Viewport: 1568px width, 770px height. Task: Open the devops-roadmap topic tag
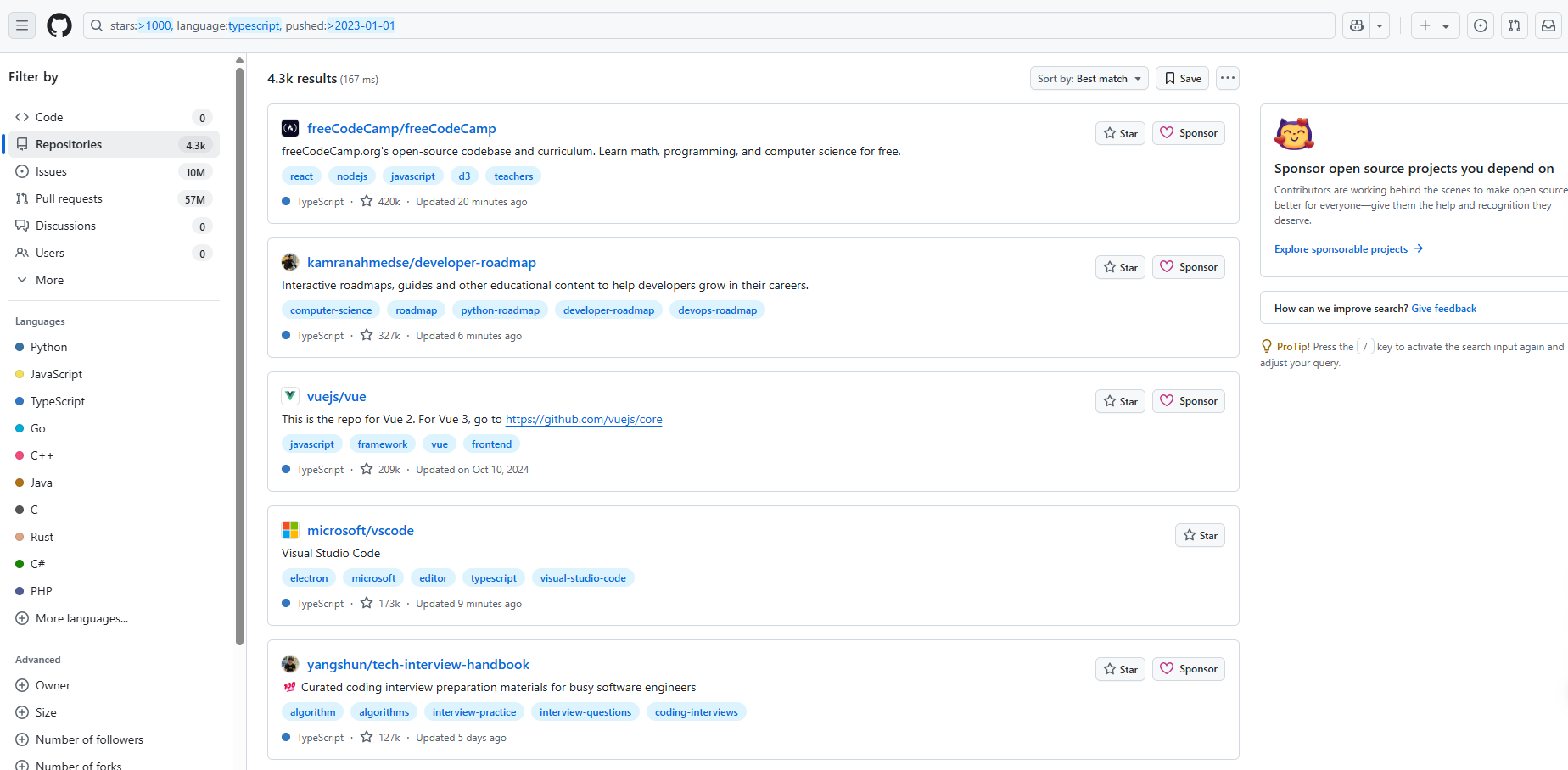pyautogui.click(x=718, y=310)
